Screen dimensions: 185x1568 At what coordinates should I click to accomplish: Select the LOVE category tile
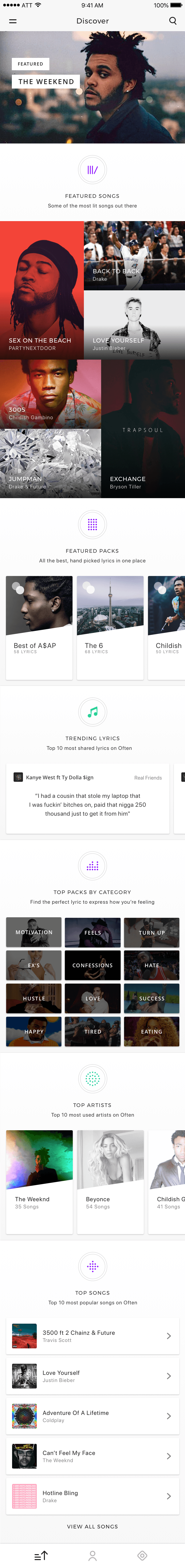[92, 998]
